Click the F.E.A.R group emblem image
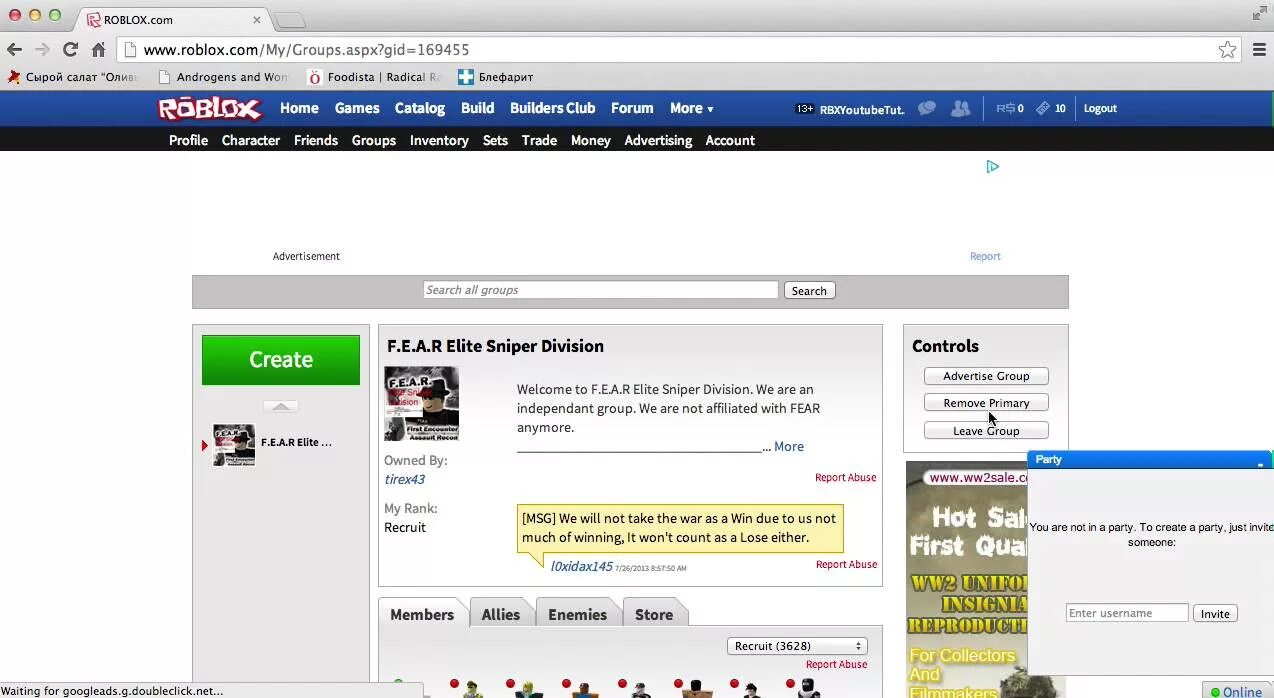 point(421,403)
